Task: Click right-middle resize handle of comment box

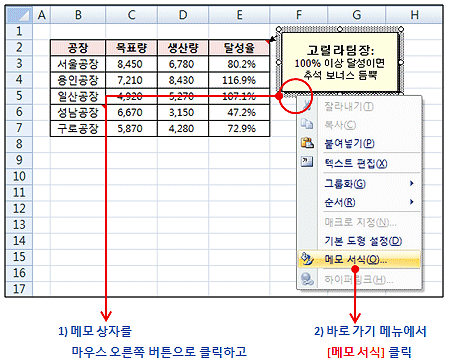Action: click(401, 62)
